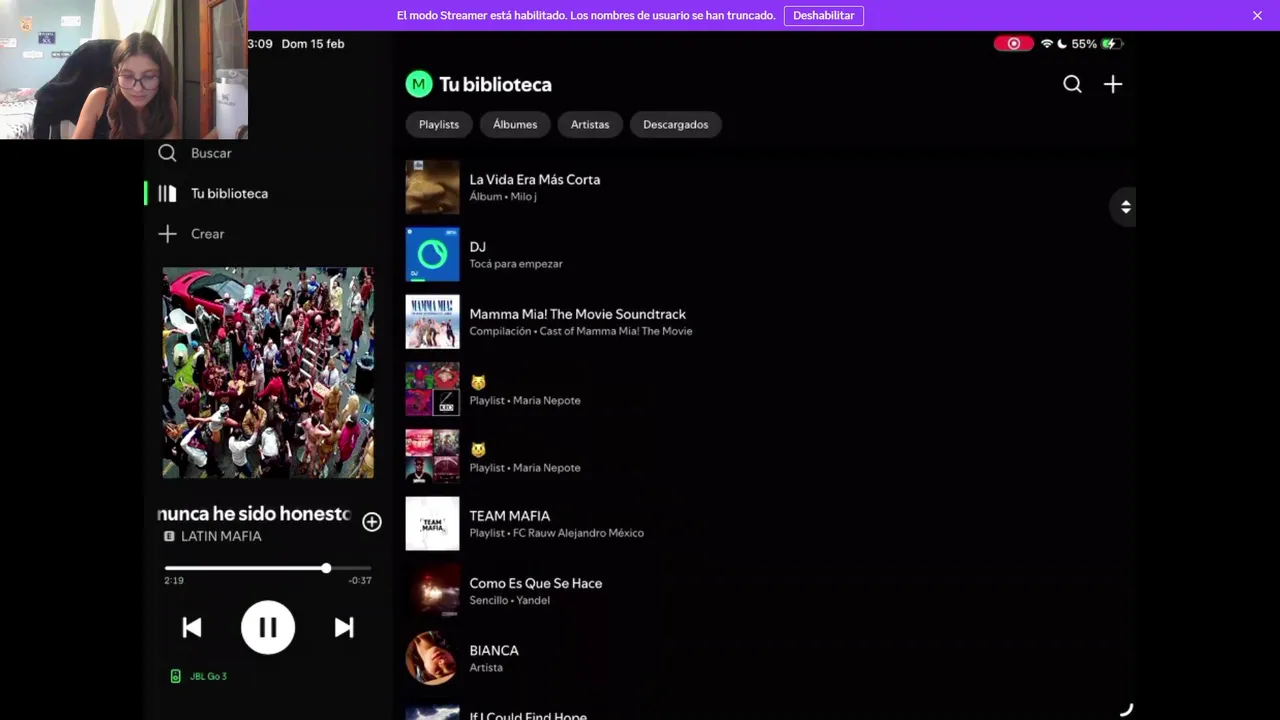This screenshot has width=1280, height=720.
Task: Click the remaining time -0:37
Action: [x=360, y=580]
